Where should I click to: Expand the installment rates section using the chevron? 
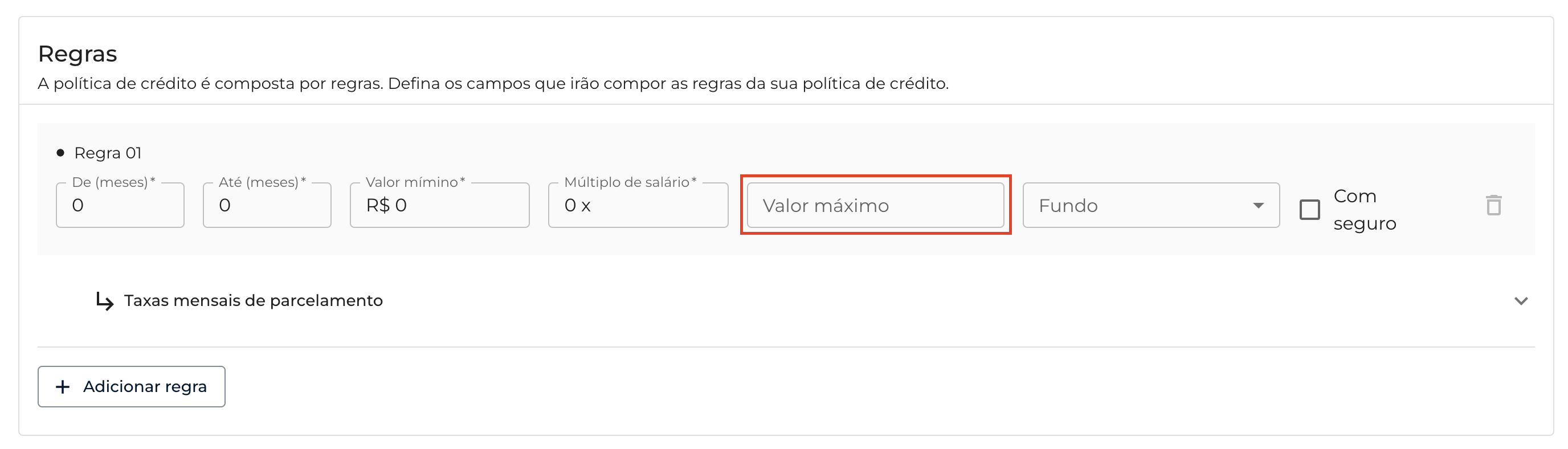(x=1521, y=301)
